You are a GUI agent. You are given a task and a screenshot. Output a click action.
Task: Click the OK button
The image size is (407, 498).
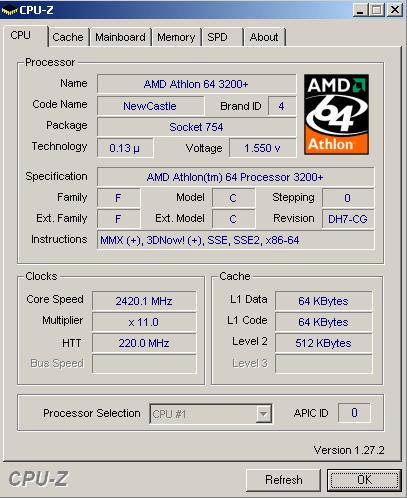click(x=364, y=480)
